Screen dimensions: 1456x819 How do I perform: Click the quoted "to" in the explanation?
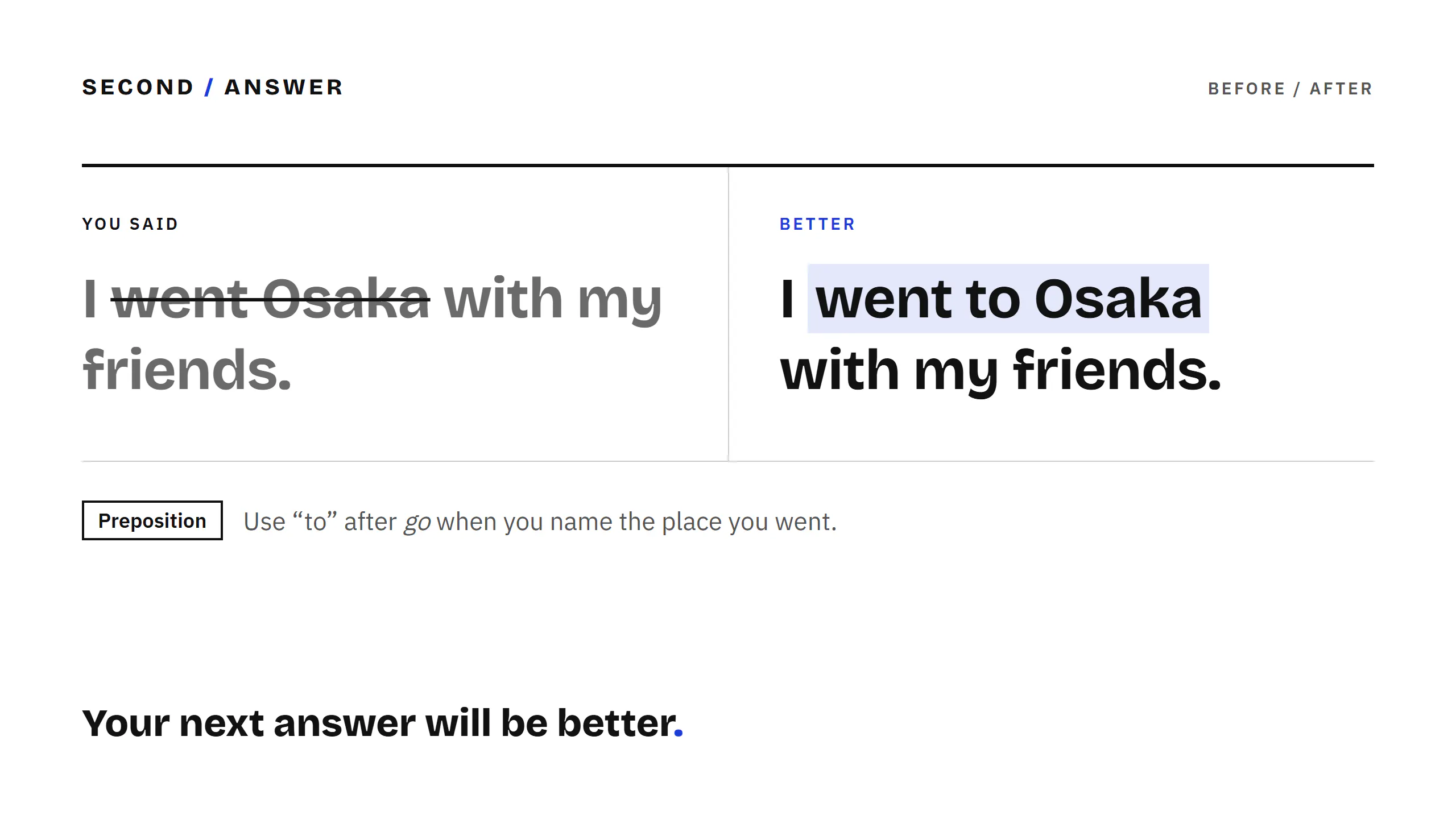[315, 522]
